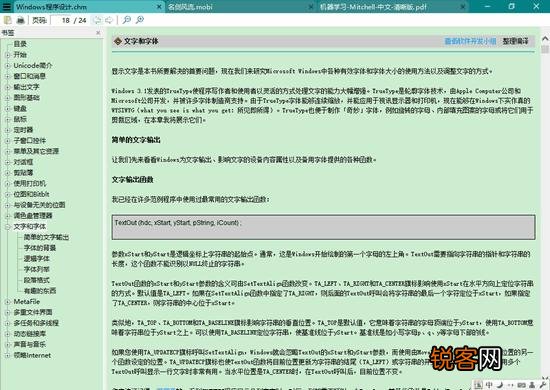
Task: Click the 中 input method indicator in tray
Action: [x=489, y=385]
